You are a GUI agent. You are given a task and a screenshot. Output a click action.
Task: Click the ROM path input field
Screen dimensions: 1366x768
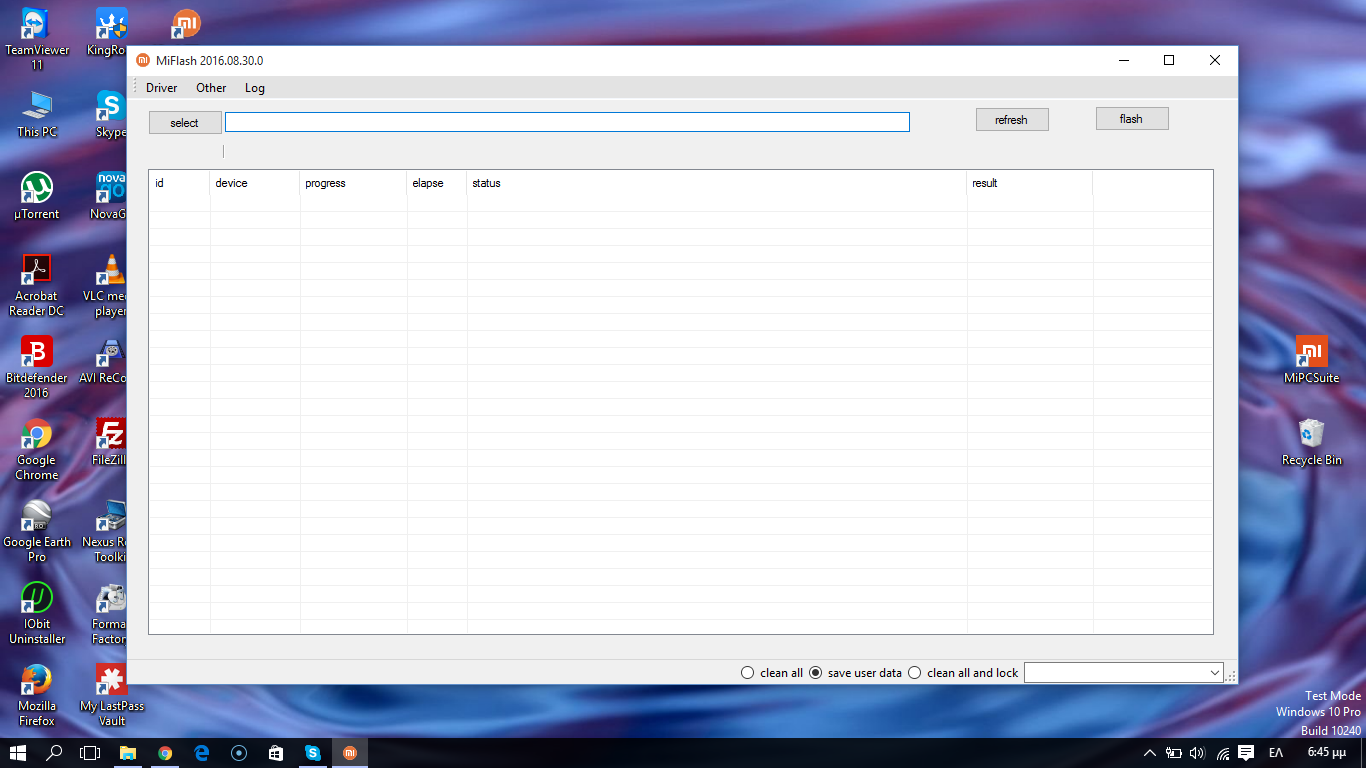click(x=567, y=122)
